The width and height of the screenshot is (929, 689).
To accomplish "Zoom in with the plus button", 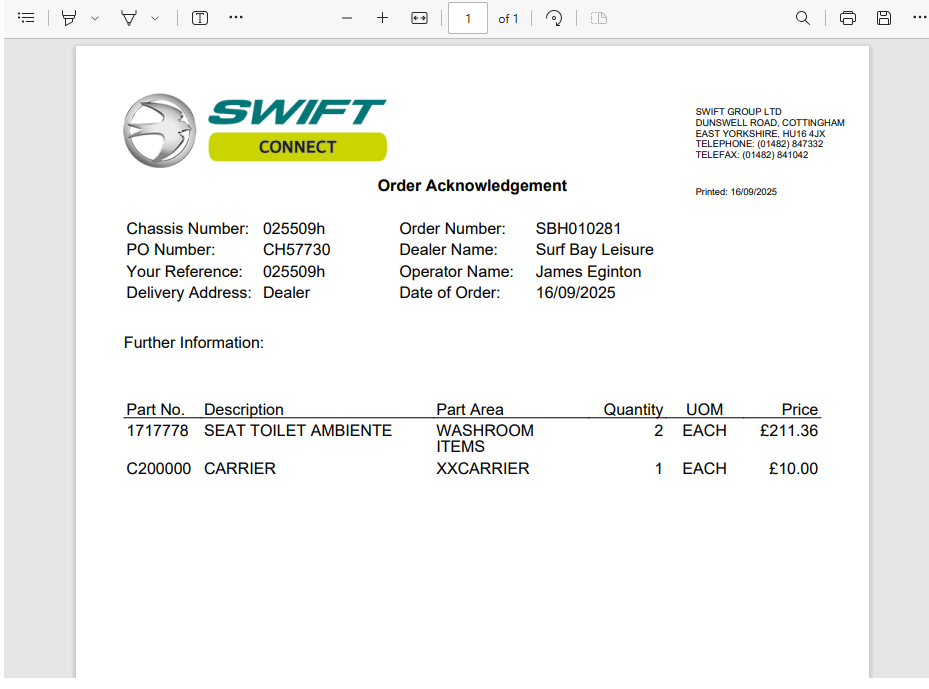I will point(382,18).
